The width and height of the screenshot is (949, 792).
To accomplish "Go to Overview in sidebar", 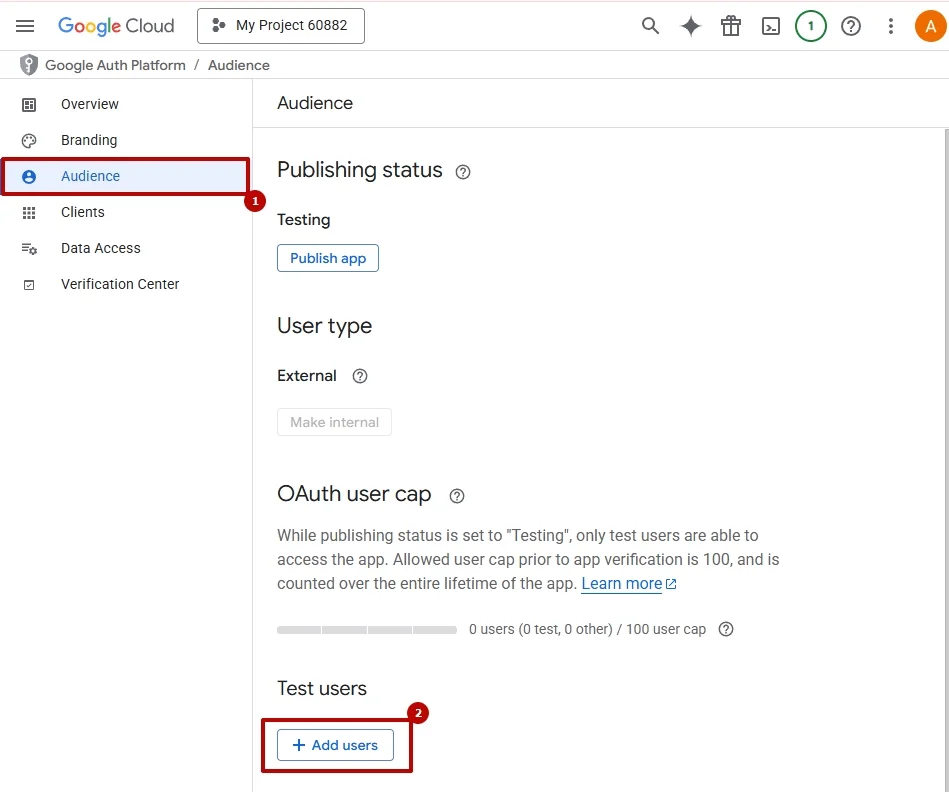I will (x=89, y=104).
